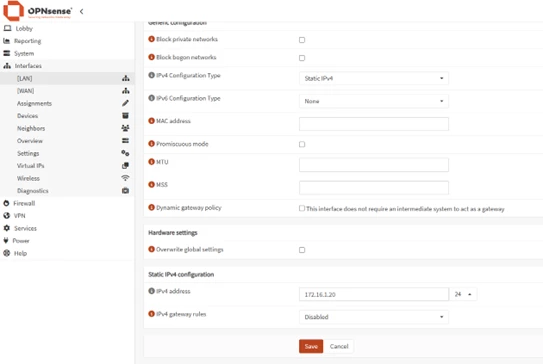Click the Help lifebuoy icon
Screen dimensions: 543x364
[x=7, y=253]
